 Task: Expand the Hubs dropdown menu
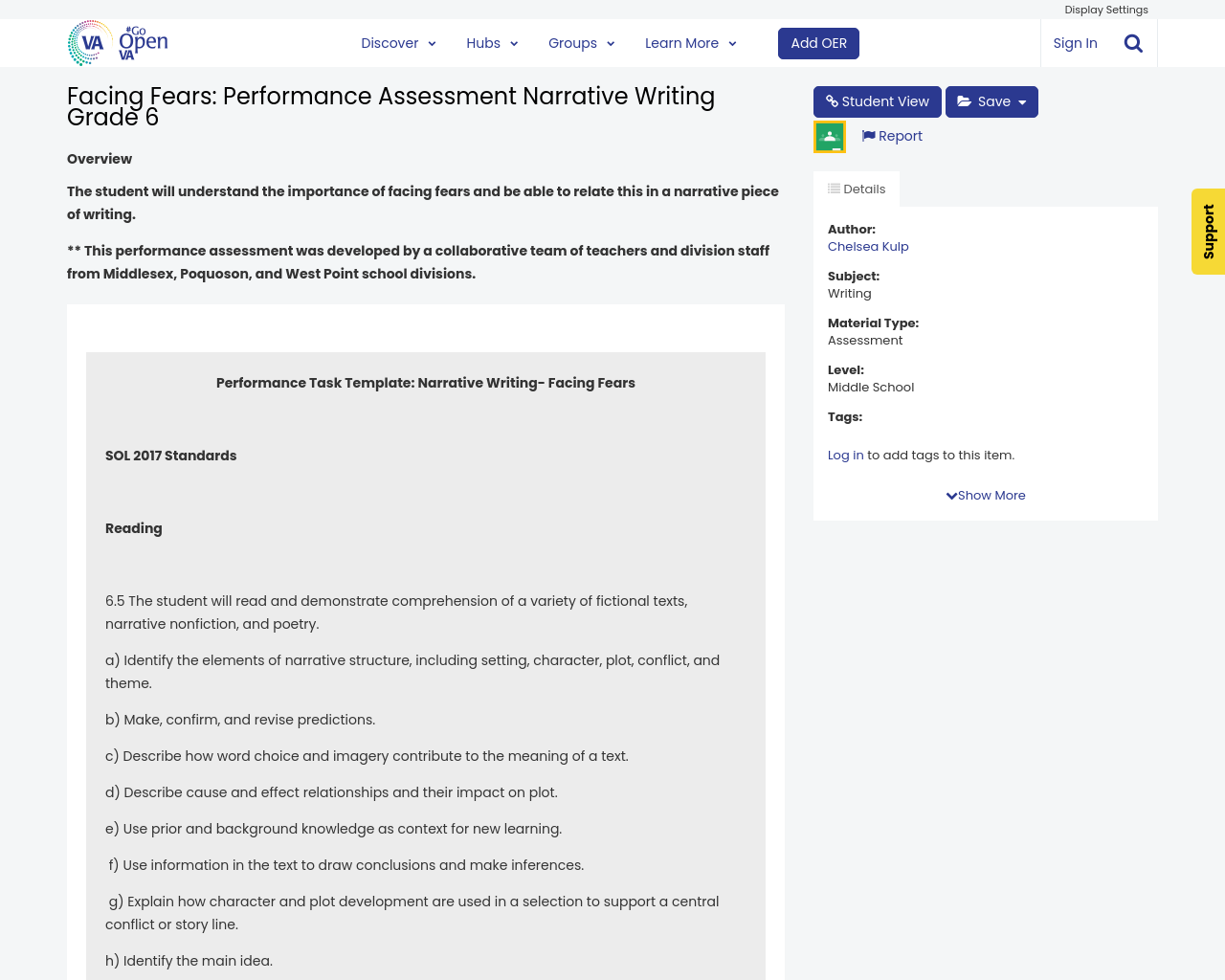(x=492, y=43)
